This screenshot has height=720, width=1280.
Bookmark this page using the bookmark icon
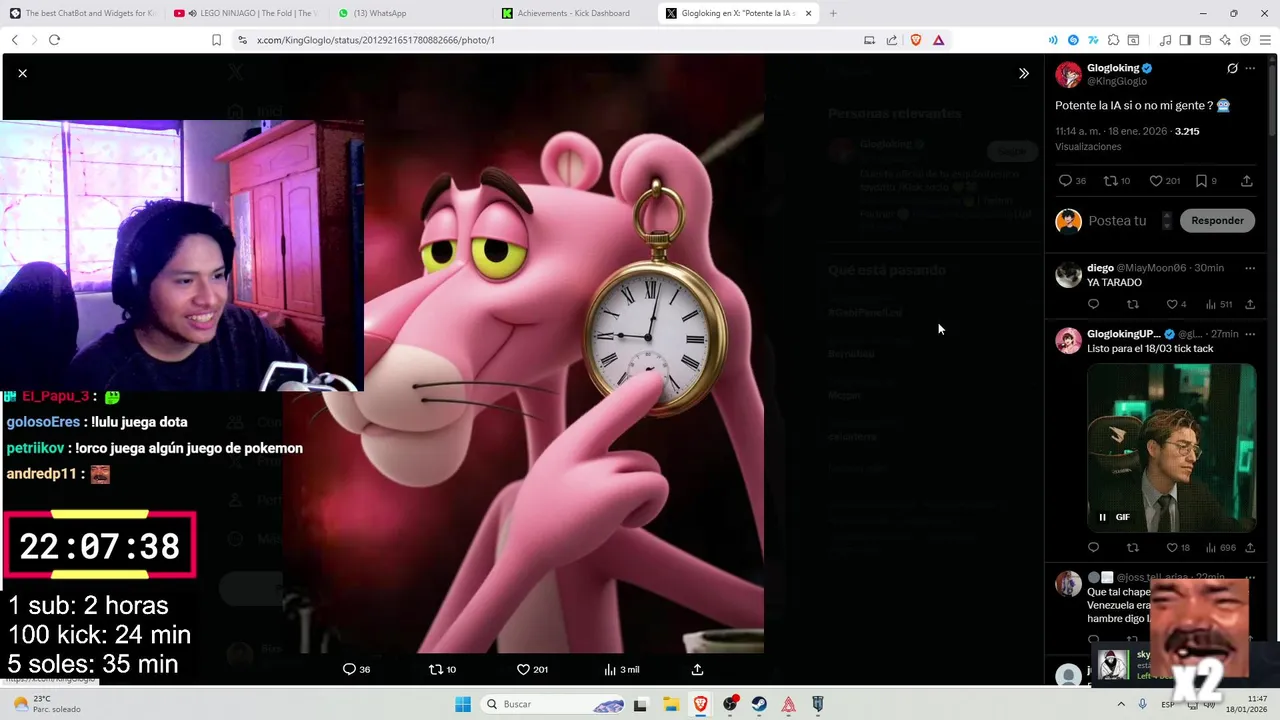pyautogui.click(x=216, y=40)
